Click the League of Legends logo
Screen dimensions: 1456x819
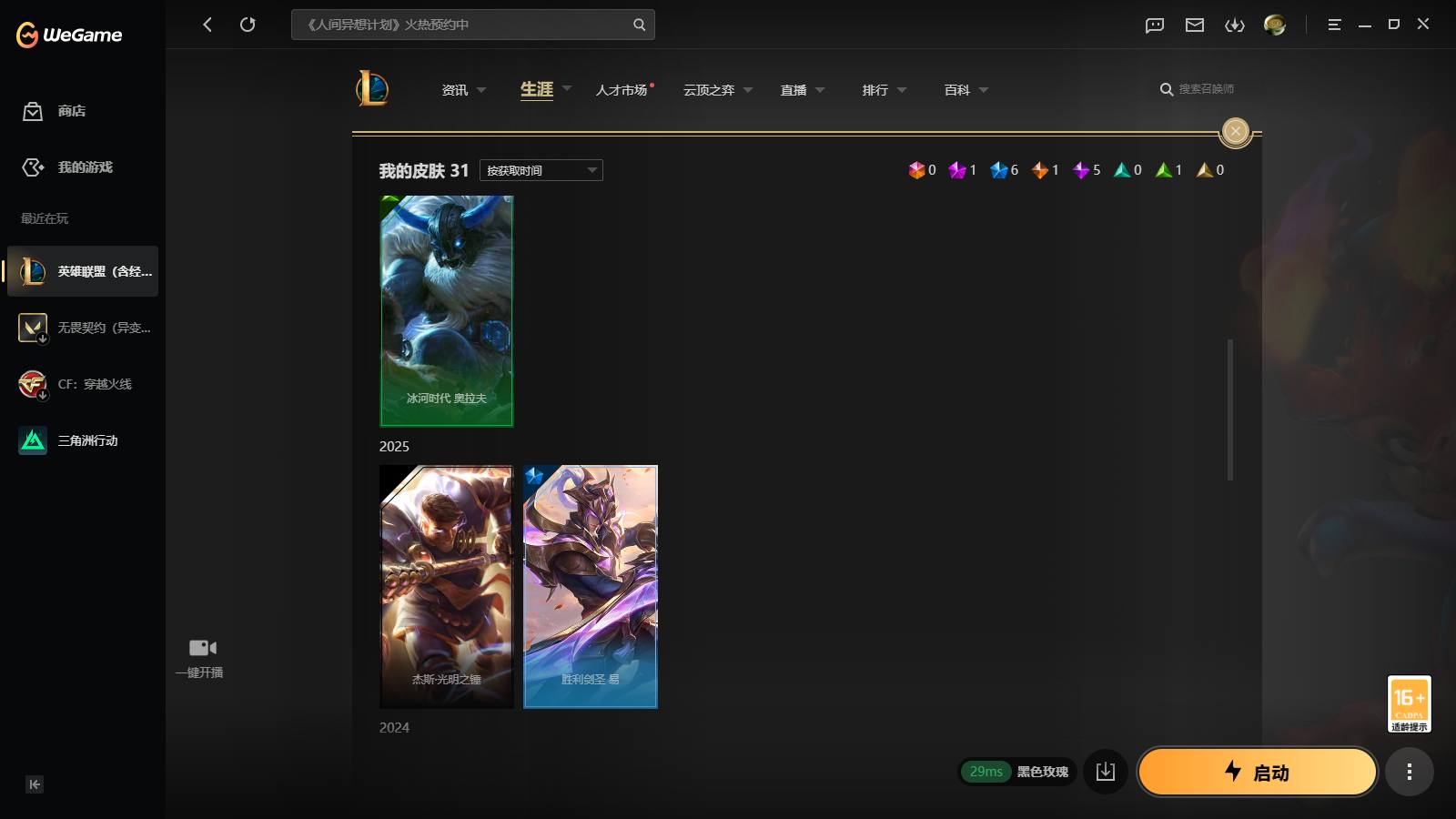coord(372,88)
